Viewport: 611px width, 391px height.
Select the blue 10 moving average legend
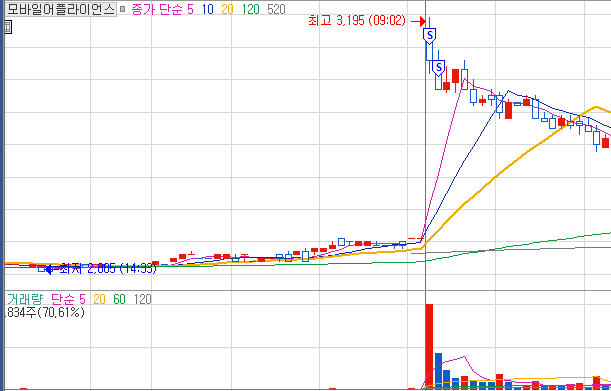pyautogui.click(x=208, y=9)
